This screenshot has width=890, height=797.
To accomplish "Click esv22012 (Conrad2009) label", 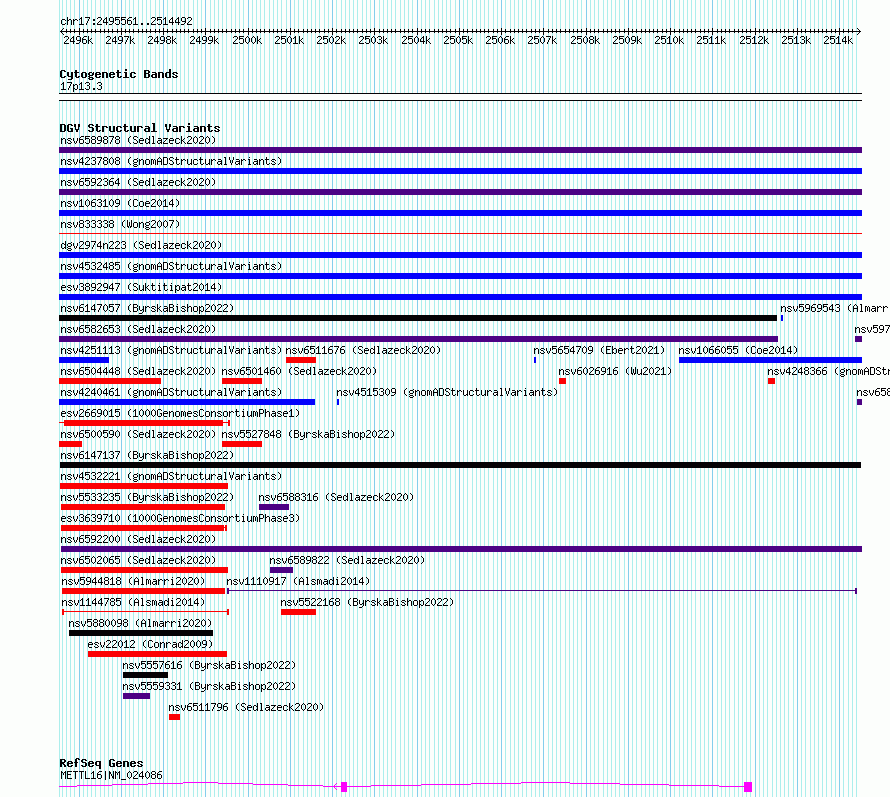I will coord(150,644).
